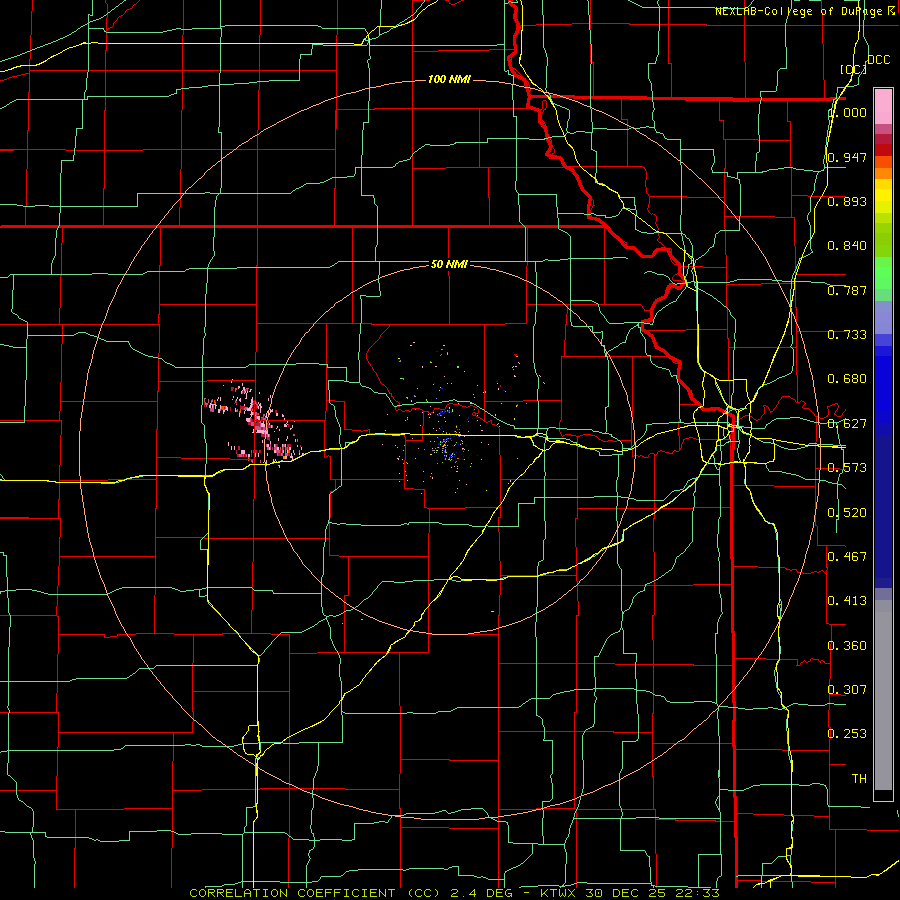This screenshot has width=900, height=900.
Task: Click the DCC product label
Action: 879,60
